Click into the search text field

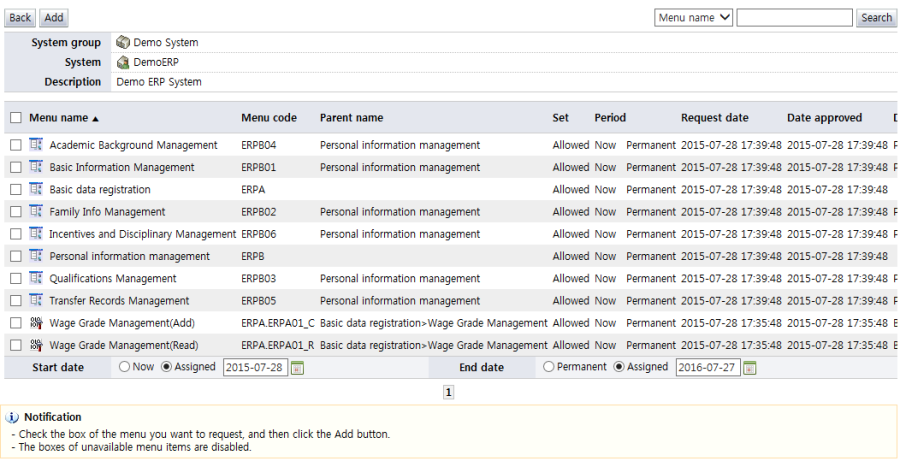794,18
